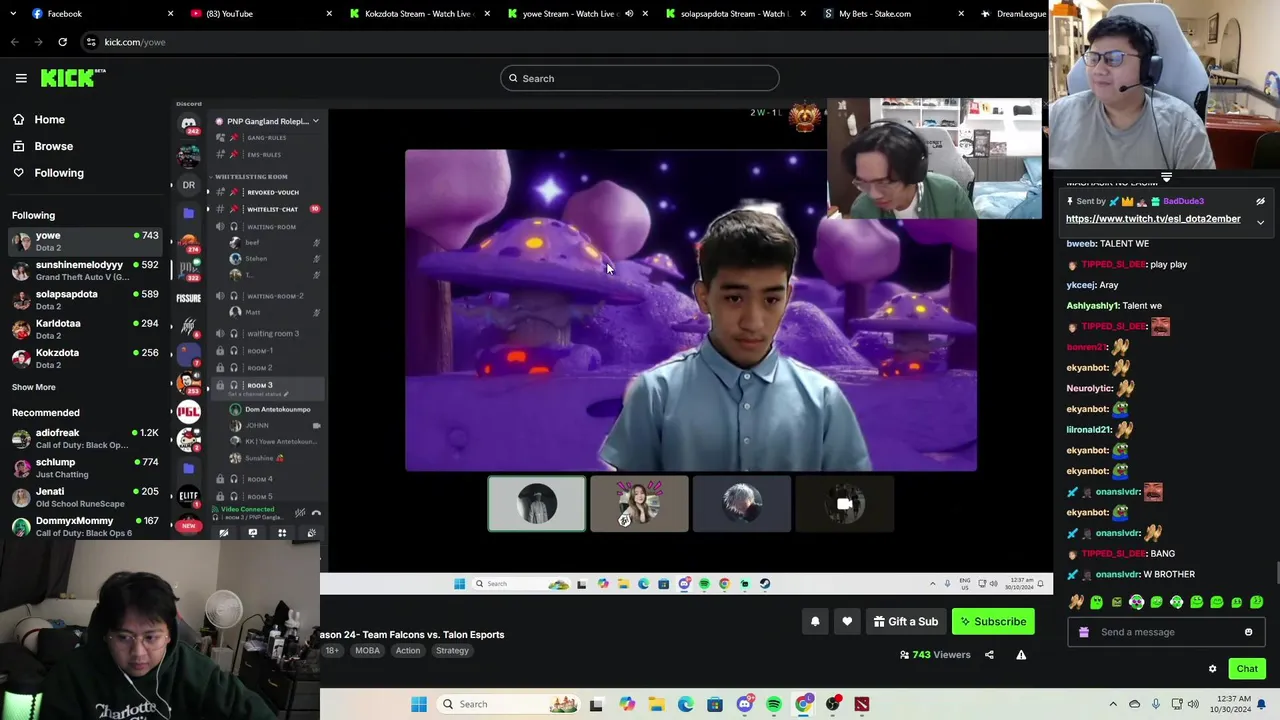
Task: Open the Kick hamburger menu
Action: click(21, 78)
